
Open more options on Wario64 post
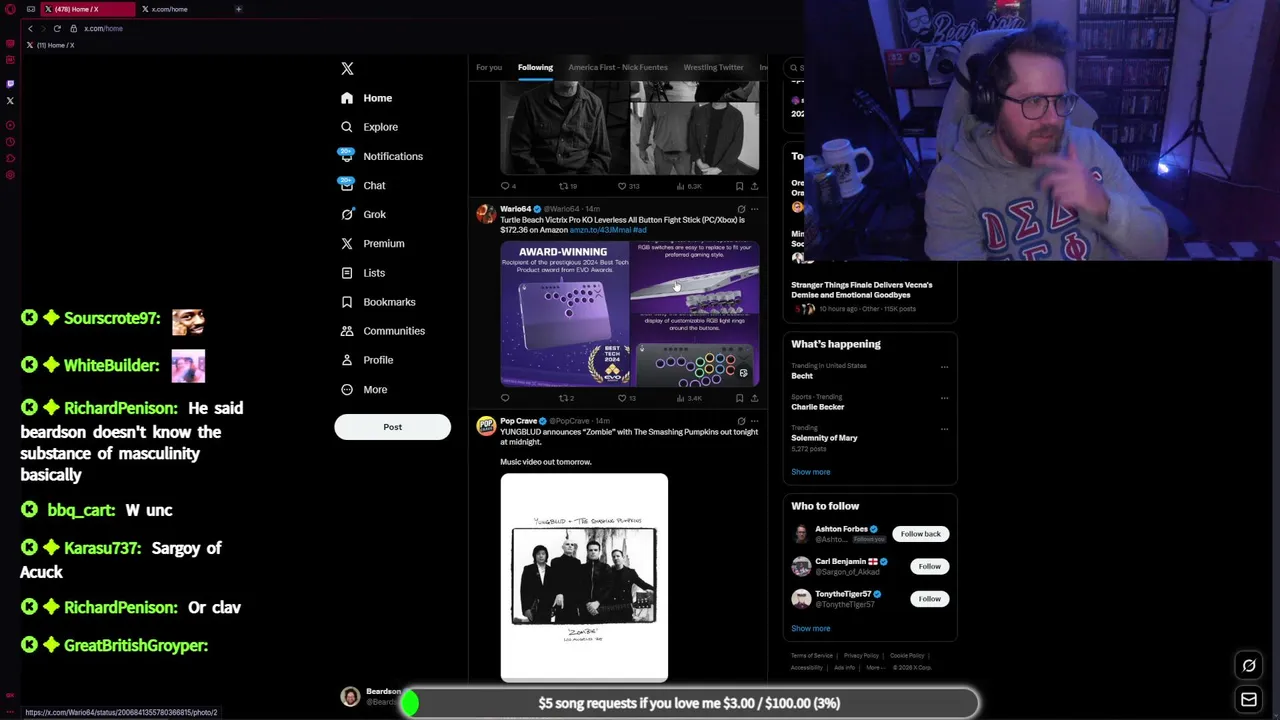(754, 209)
